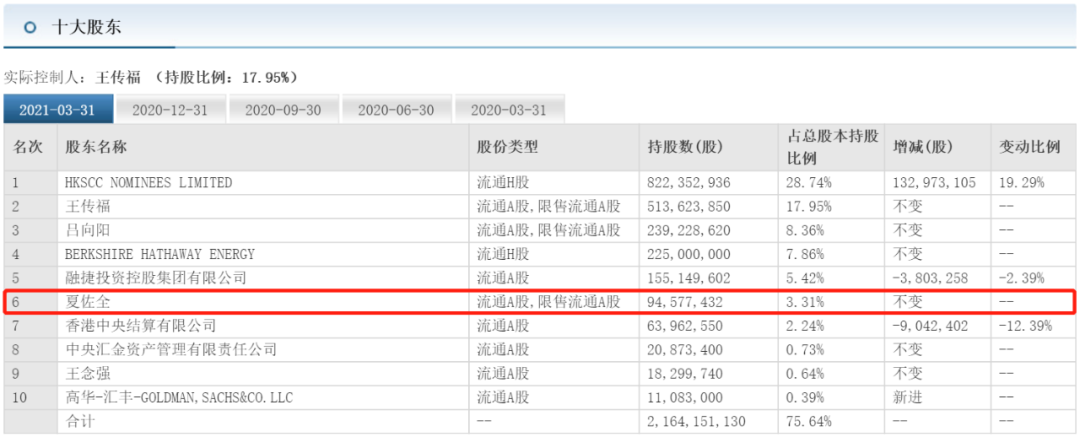Screen dimensions: 1080x437
Task: Click holding value 63,962,550
Action: click(683, 326)
